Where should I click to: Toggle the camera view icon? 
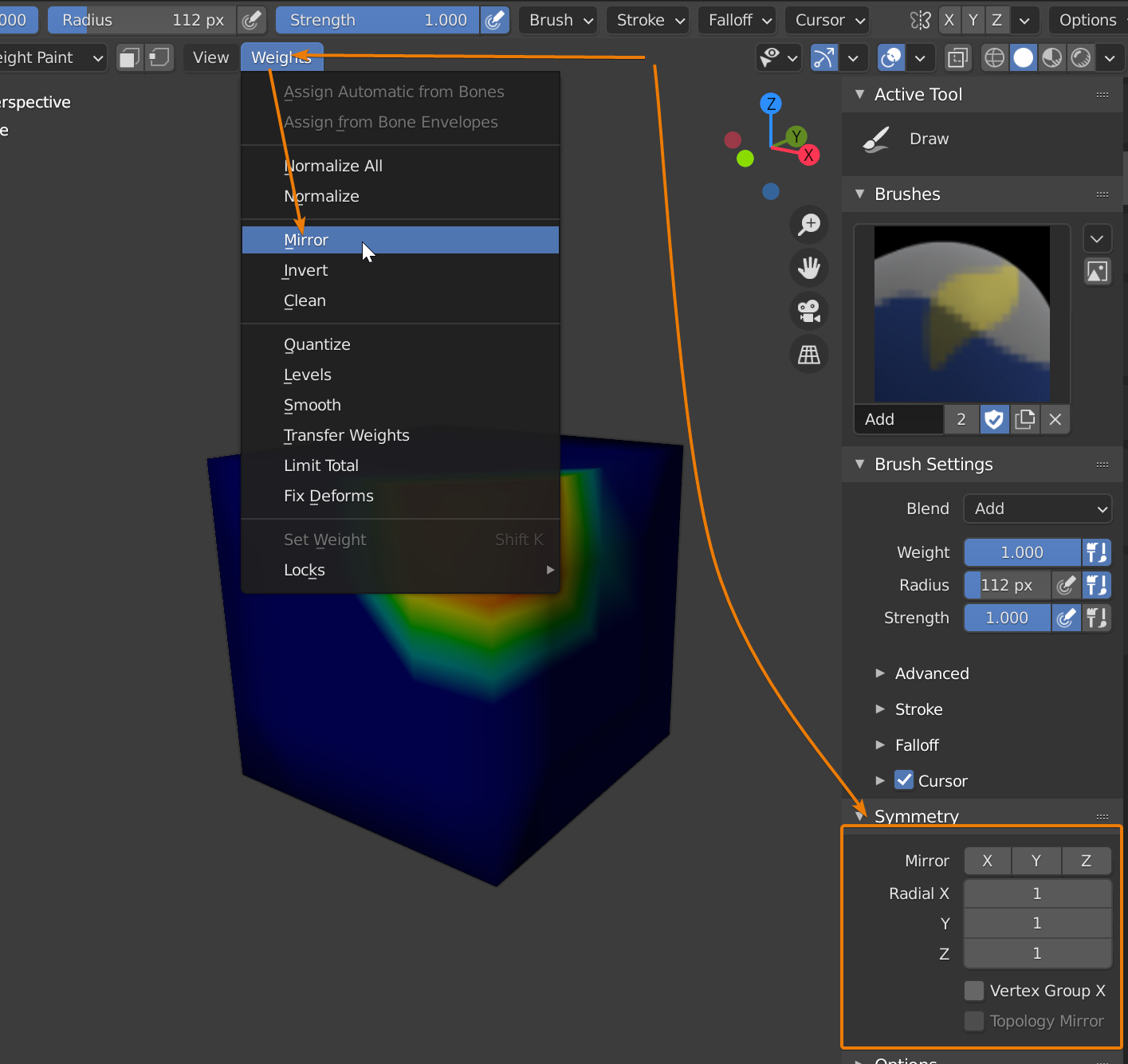pos(809,311)
